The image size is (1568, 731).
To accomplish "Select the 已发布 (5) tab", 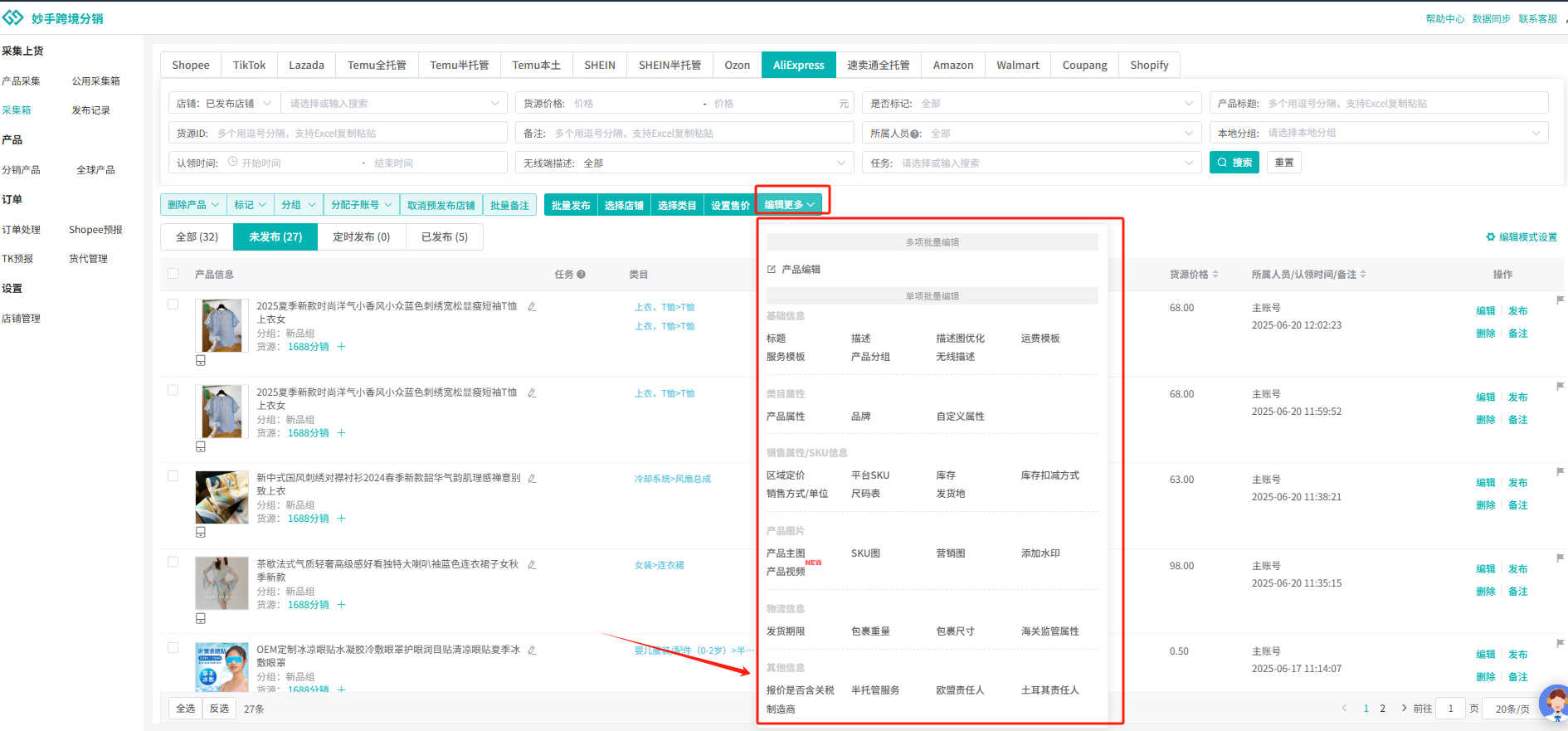I will point(445,237).
